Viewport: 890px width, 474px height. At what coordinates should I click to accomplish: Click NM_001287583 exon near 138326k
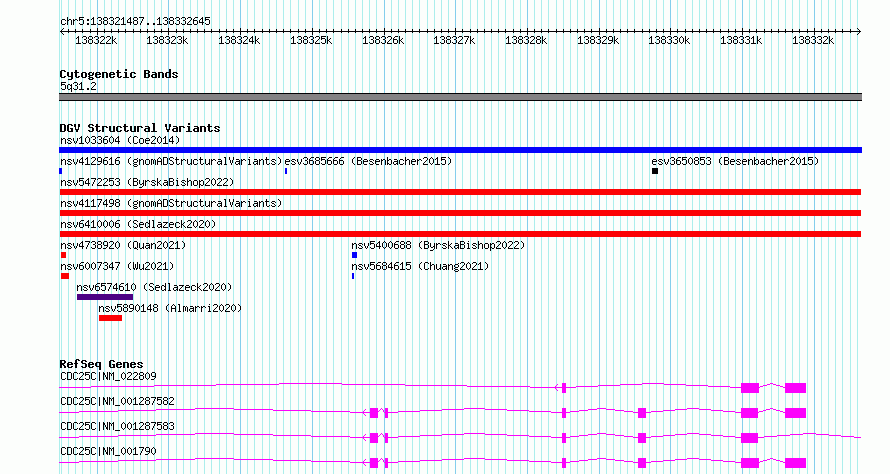(373, 438)
